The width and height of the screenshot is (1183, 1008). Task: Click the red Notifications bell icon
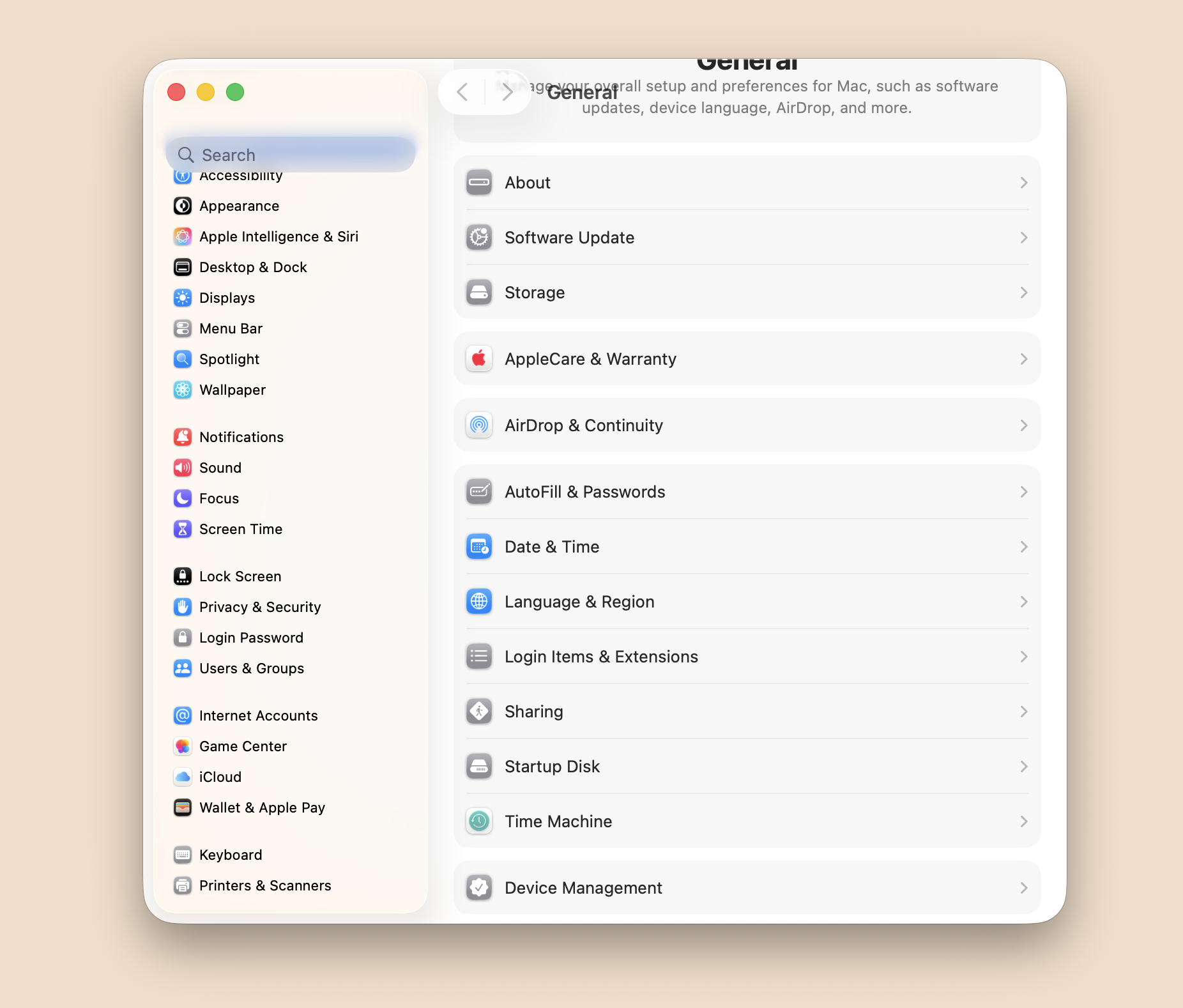coord(183,437)
